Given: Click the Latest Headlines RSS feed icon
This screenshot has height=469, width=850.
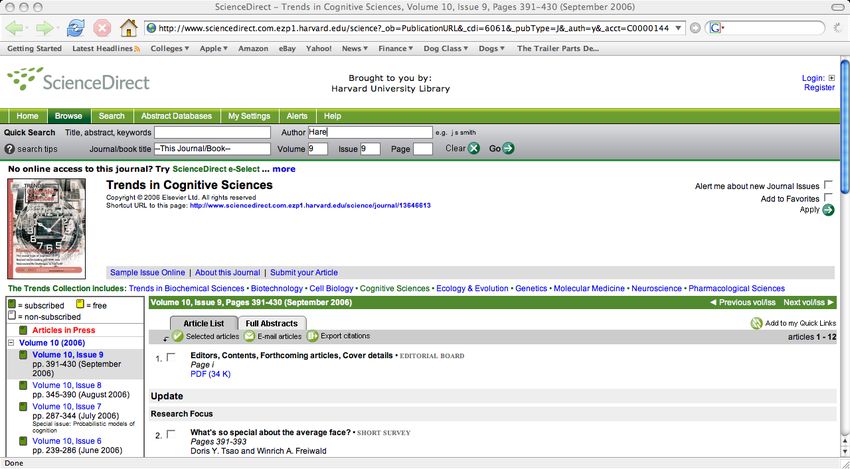Looking at the screenshot, I should [137, 49].
